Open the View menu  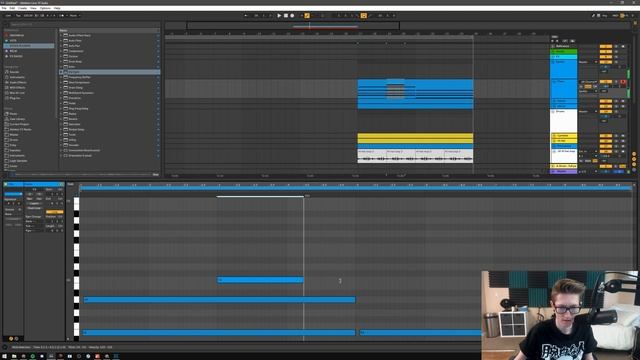tap(33, 8)
